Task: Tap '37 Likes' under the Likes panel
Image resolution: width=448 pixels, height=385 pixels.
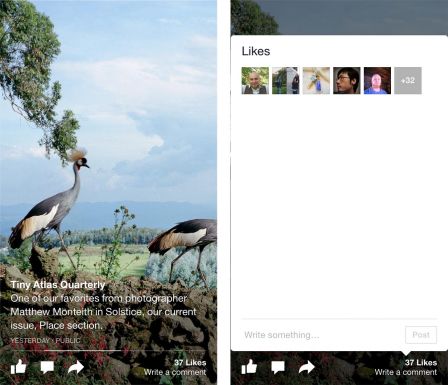Action: click(x=421, y=363)
